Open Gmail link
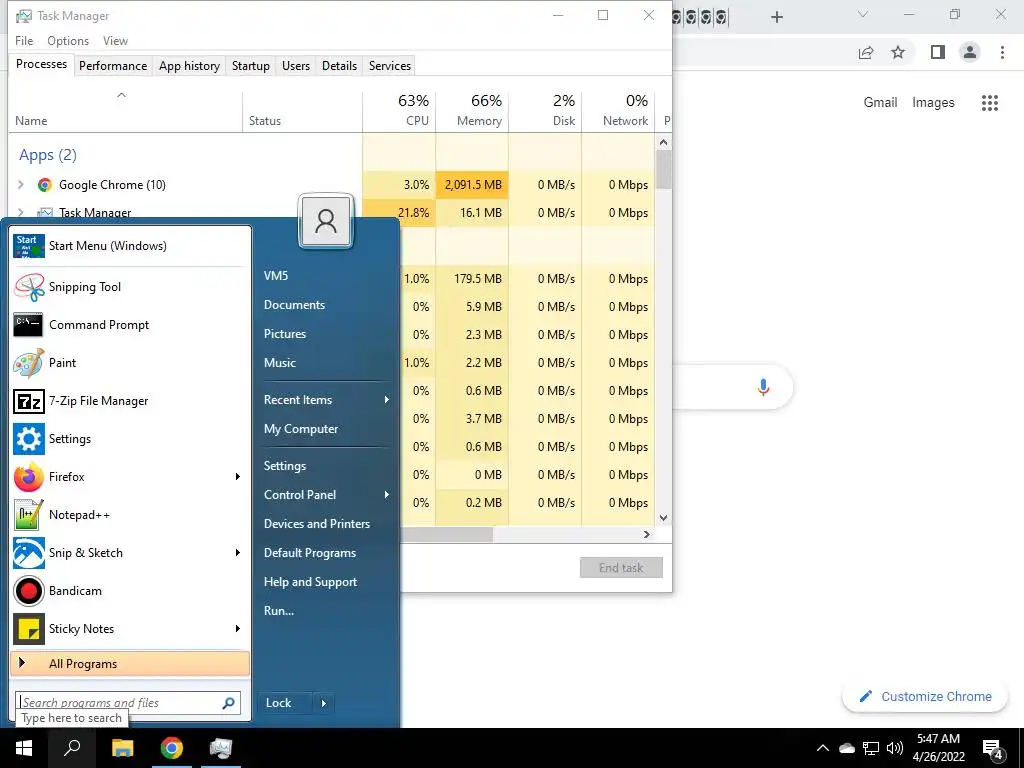The height and width of the screenshot is (768, 1024). pos(880,103)
